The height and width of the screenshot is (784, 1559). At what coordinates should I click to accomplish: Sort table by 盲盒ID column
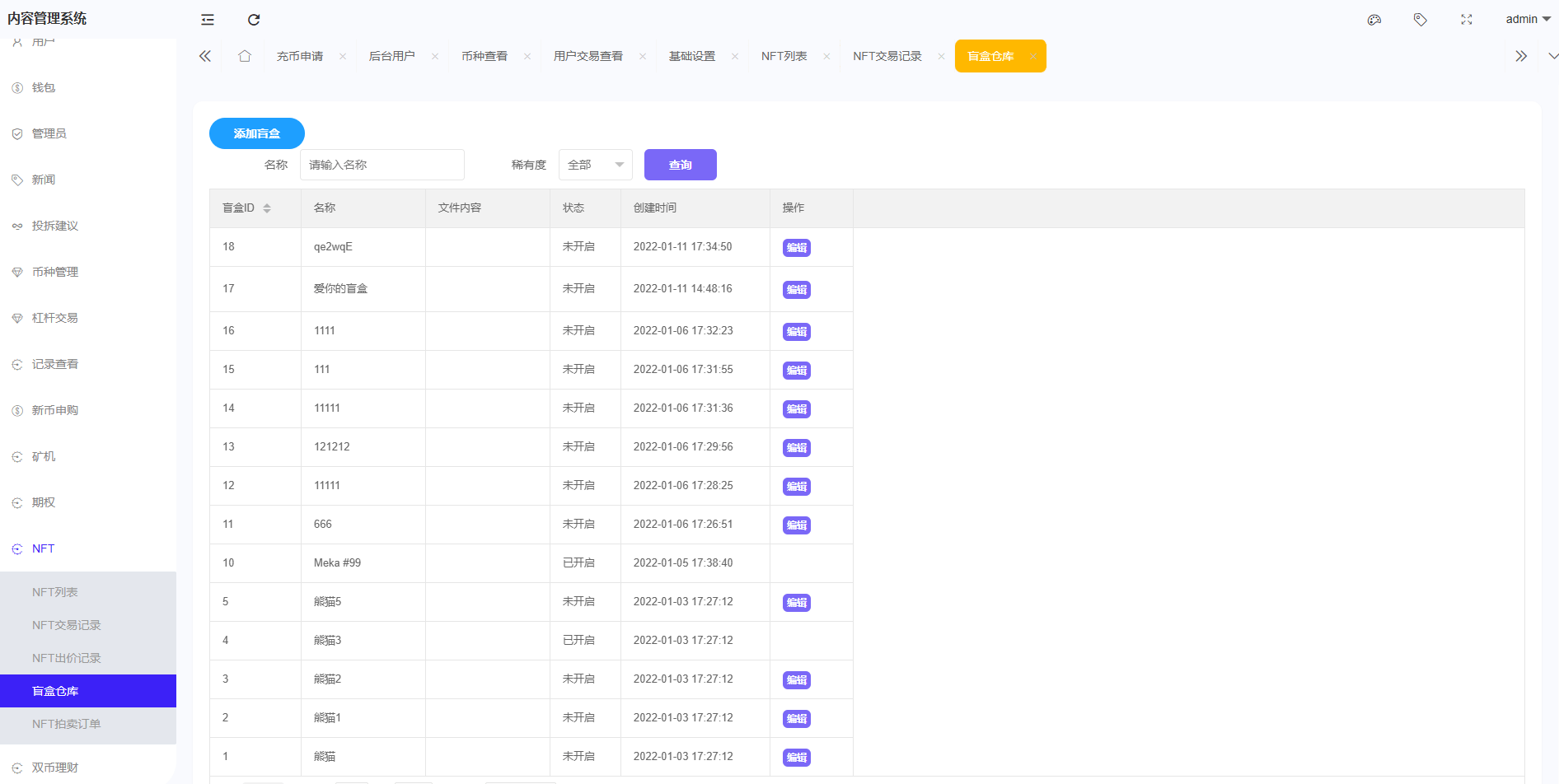coord(267,208)
